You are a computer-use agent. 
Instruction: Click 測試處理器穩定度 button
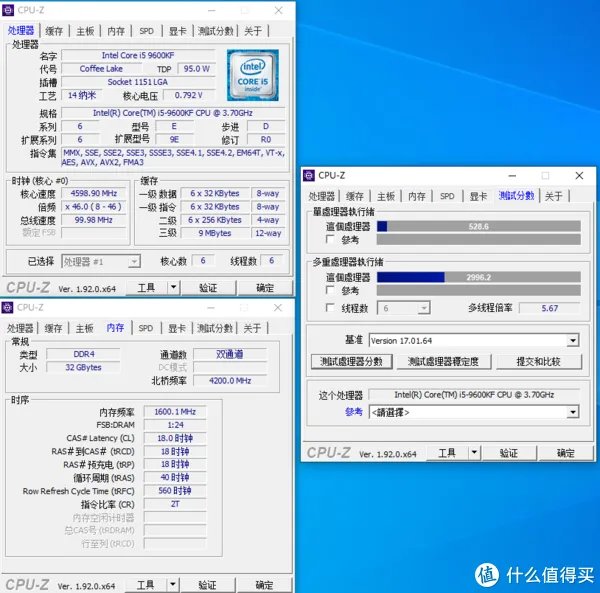tap(444, 361)
